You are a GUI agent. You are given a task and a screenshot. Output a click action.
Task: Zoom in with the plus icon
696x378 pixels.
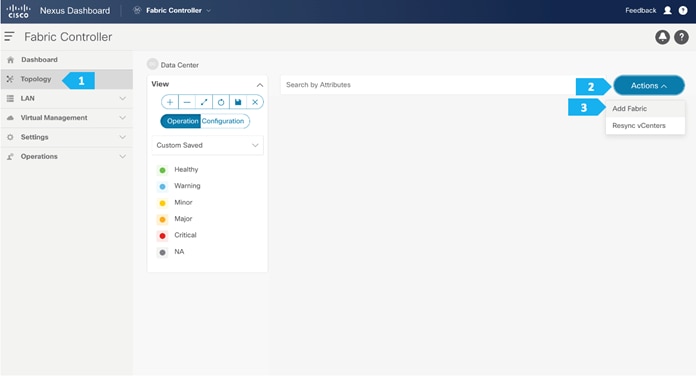[x=170, y=102]
